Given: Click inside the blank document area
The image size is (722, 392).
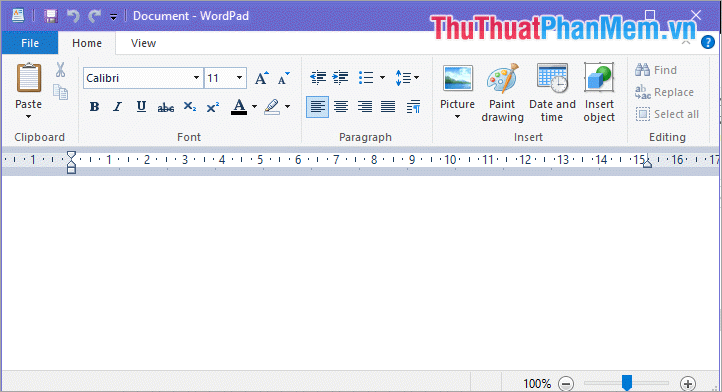Looking at the screenshot, I should coord(361,273).
